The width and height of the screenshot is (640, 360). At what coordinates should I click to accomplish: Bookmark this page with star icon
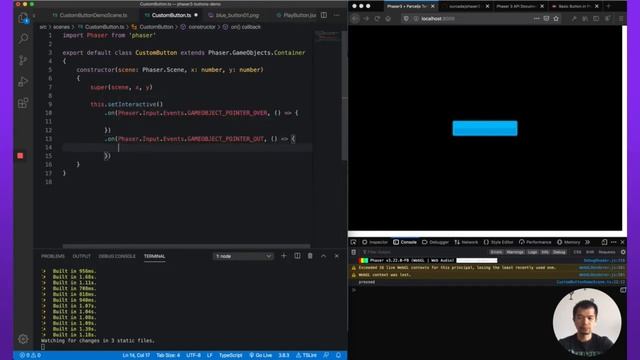click(556, 19)
